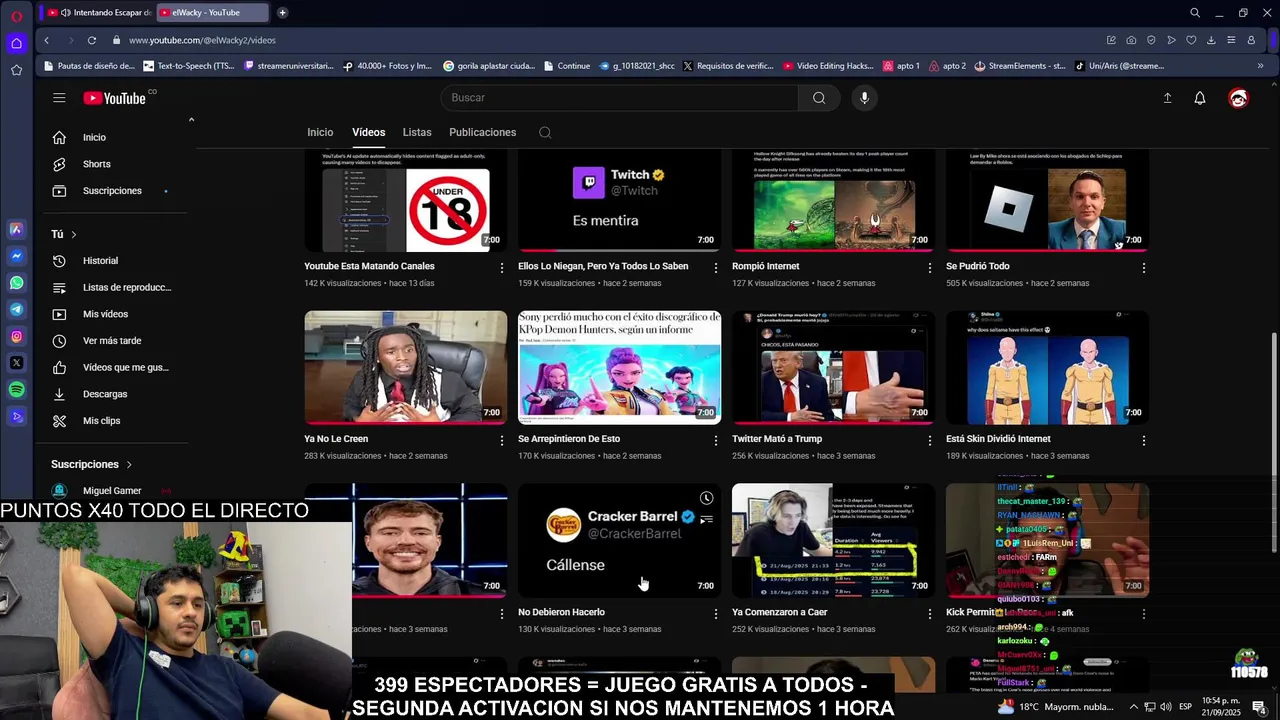Open options for Youtube Esta Matando Canales
The height and width of the screenshot is (720, 1280).
click(502, 268)
